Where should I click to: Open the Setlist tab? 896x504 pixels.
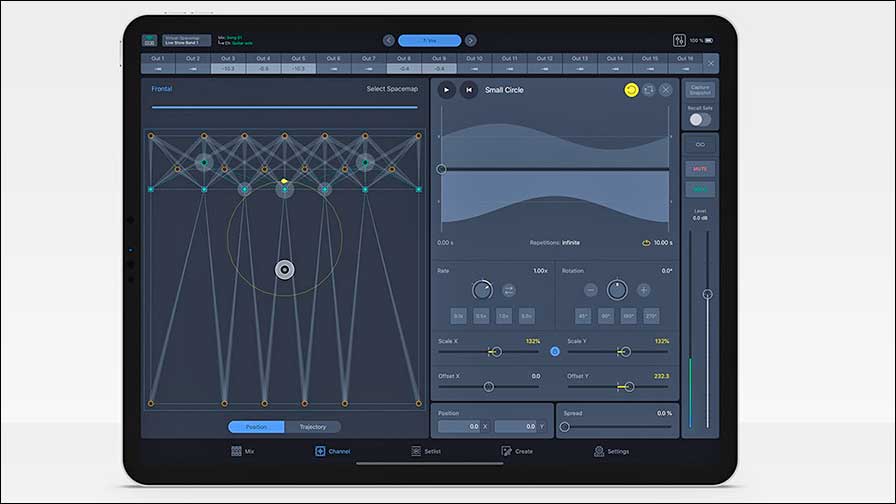click(x=426, y=451)
